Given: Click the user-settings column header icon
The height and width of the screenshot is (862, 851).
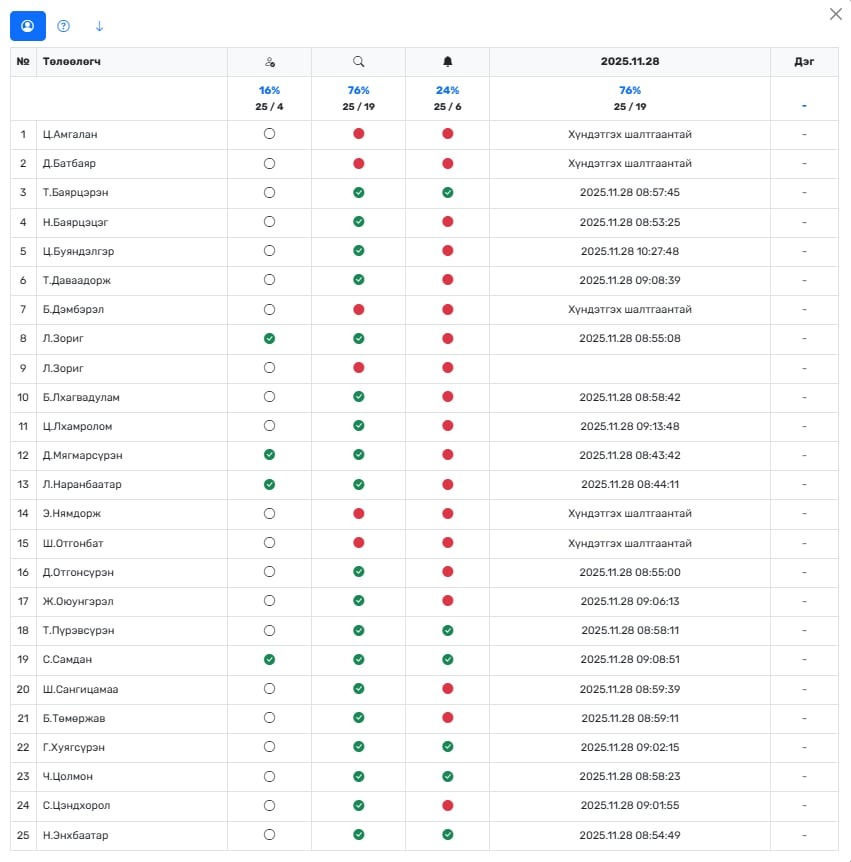Looking at the screenshot, I should point(269,62).
